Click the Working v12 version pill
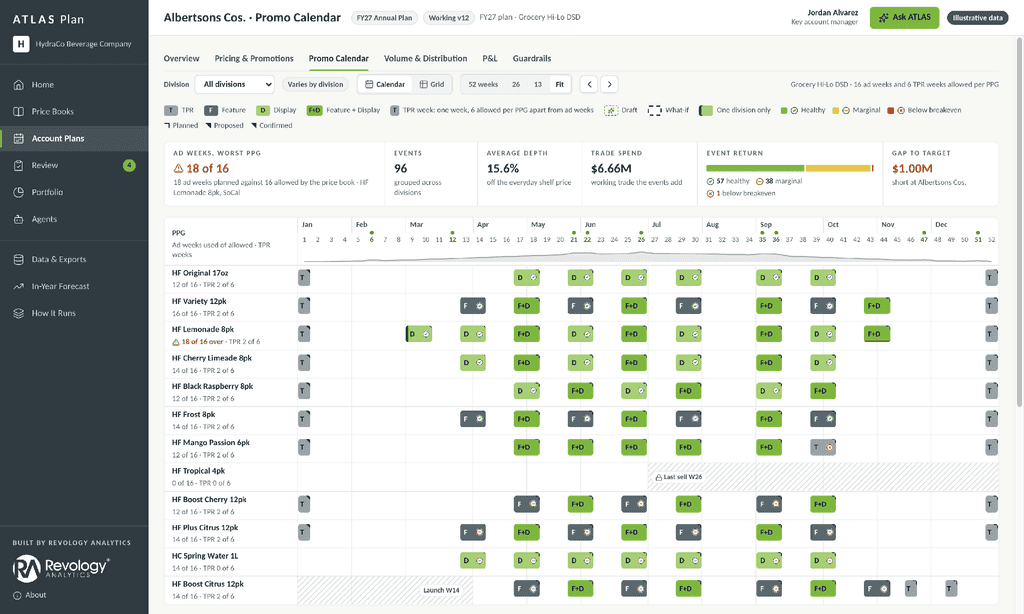 pyautogui.click(x=448, y=18)
